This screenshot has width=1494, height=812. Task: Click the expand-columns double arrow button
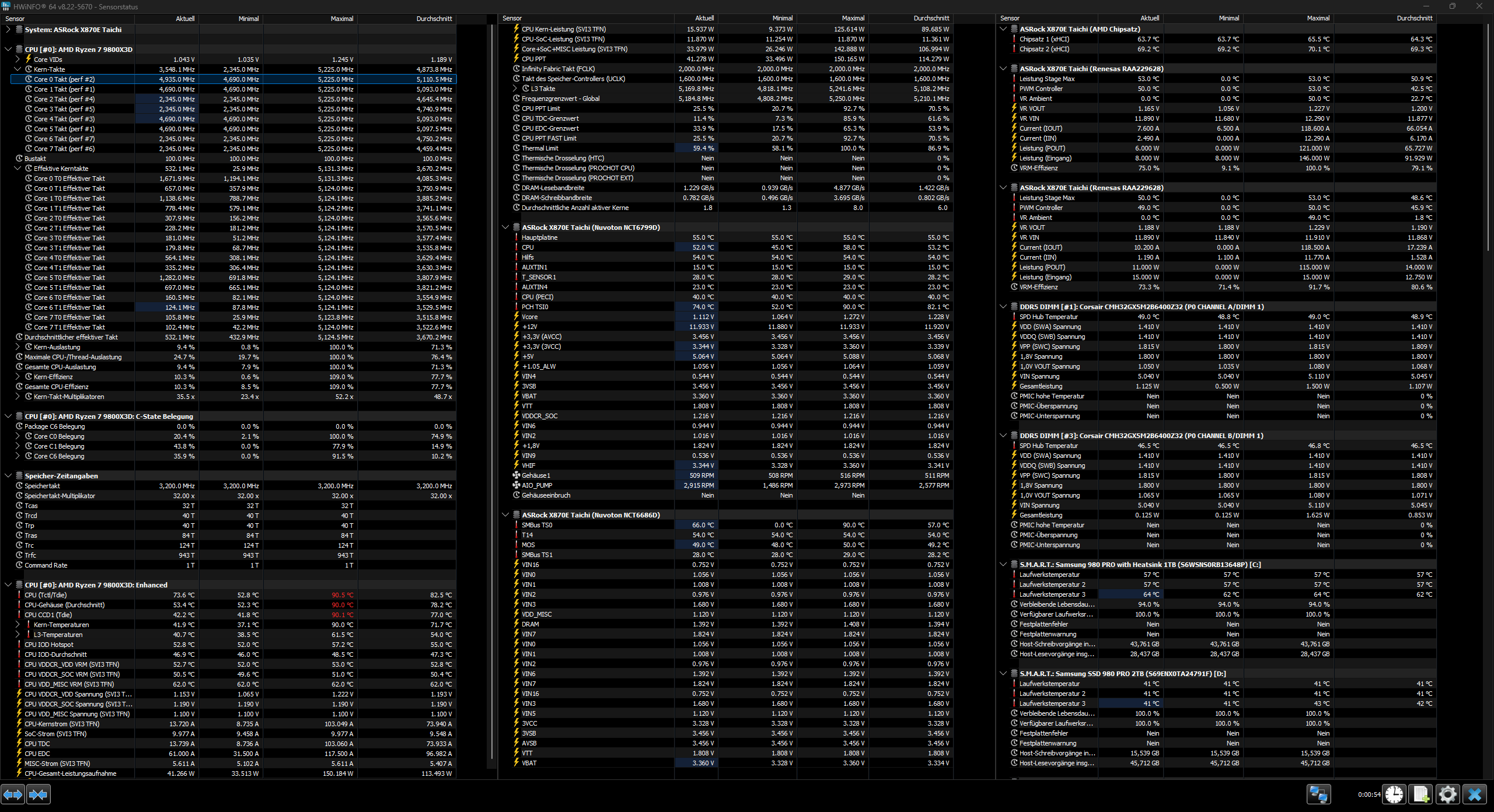click(x=13, y=794)
